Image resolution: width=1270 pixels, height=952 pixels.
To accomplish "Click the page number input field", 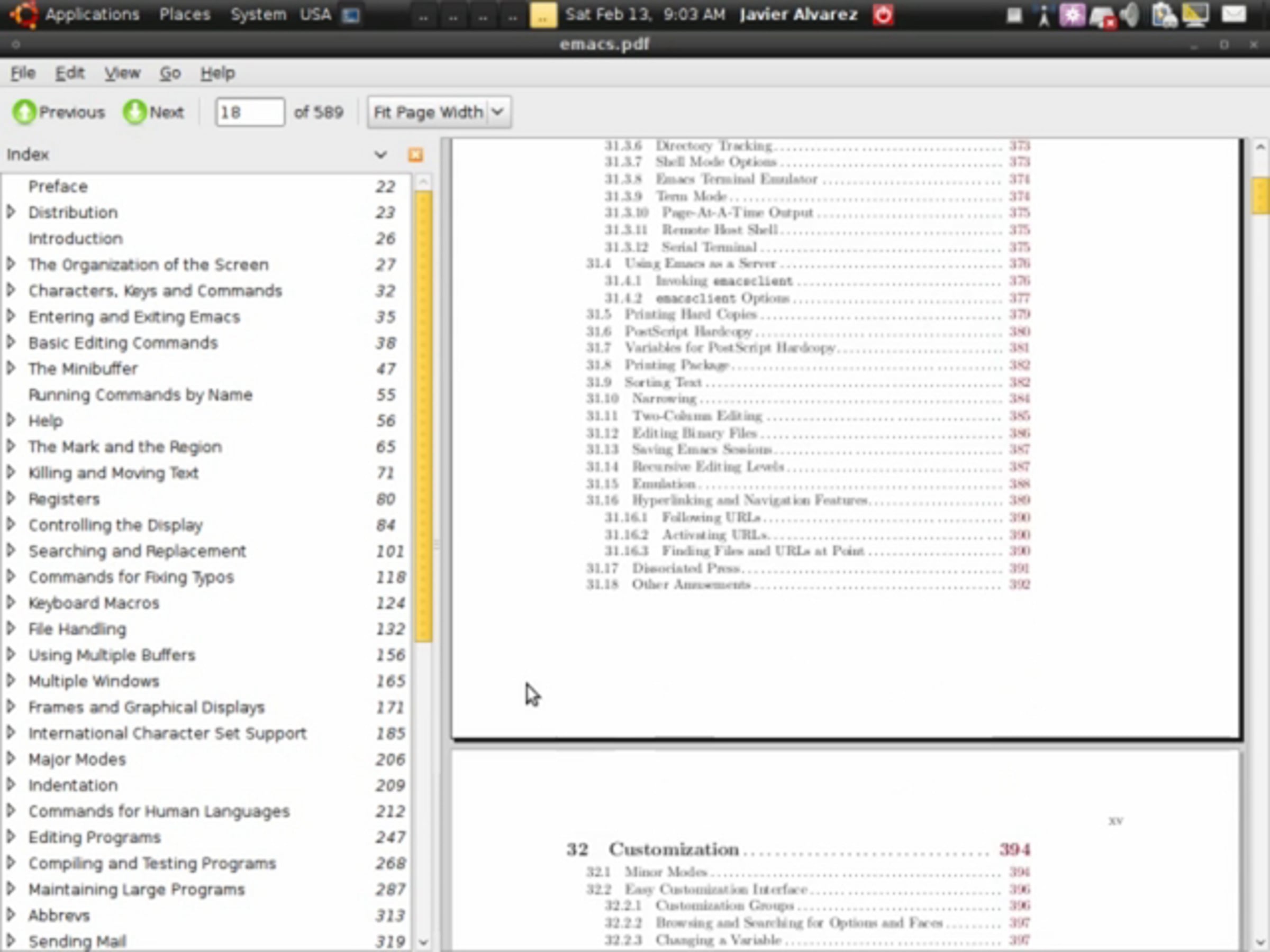I will [250, 112].
